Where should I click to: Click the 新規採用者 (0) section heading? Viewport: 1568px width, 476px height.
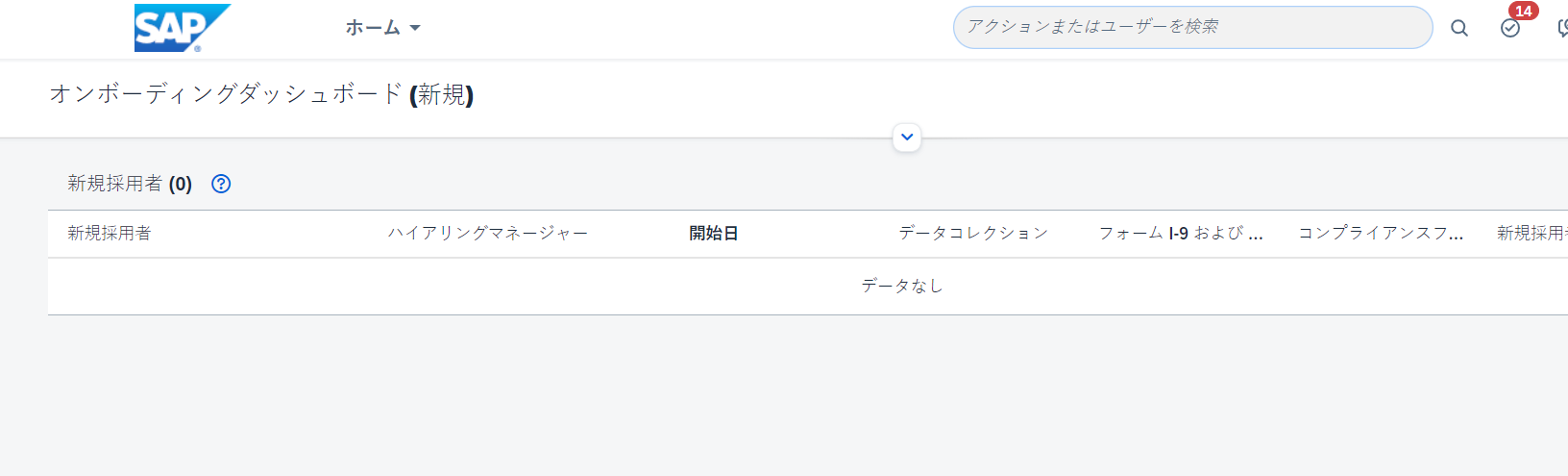130,184
